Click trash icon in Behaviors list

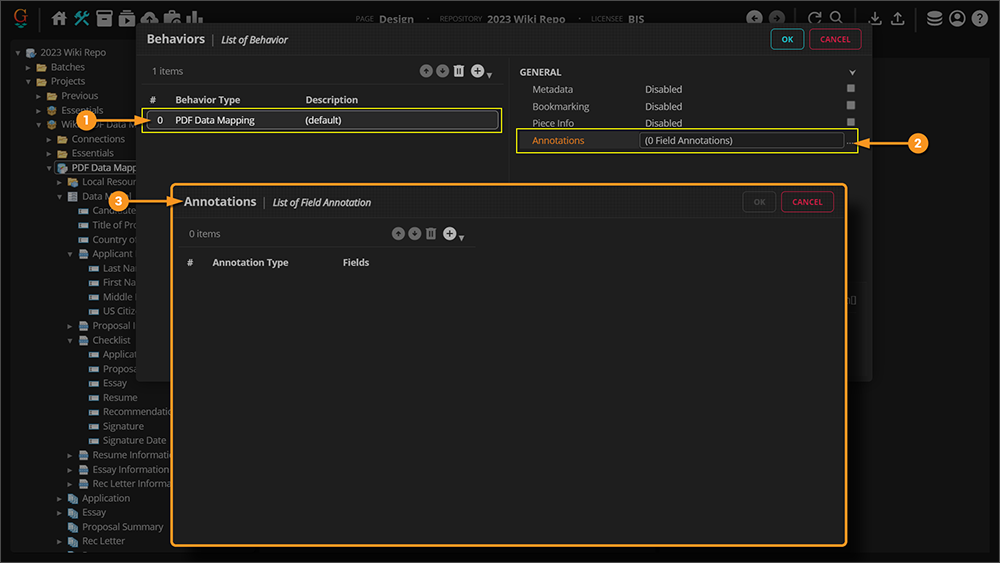point(459,71)
